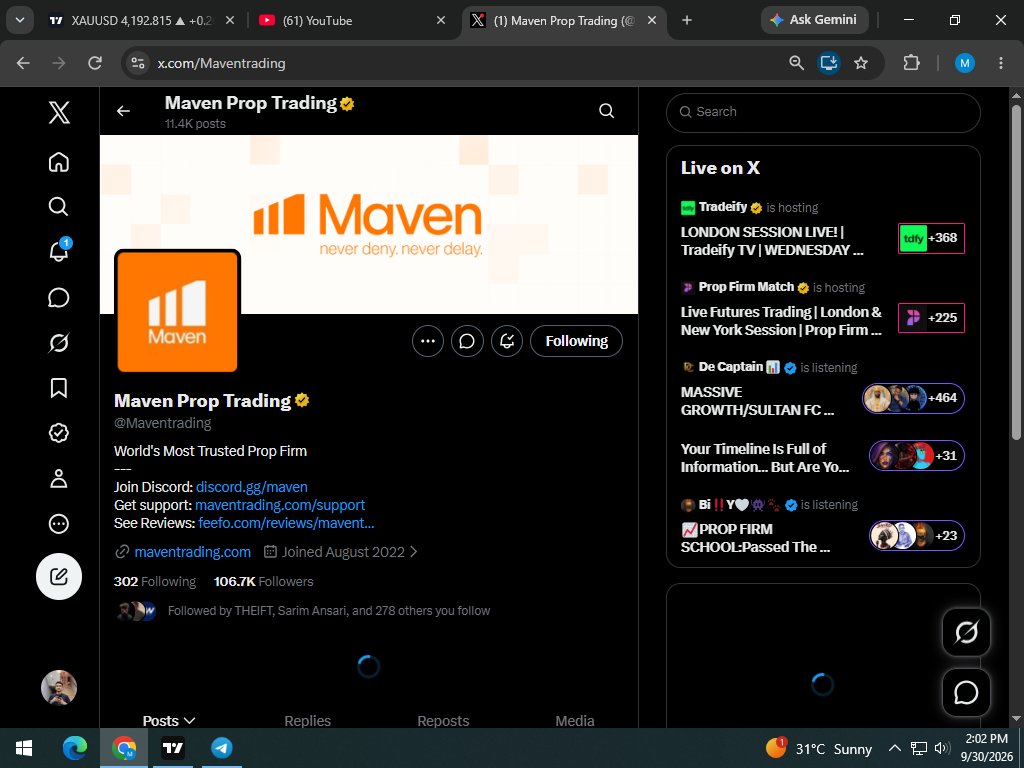
Task: Open Explore search icon in sidebar
Action: (x=59, y=206)
